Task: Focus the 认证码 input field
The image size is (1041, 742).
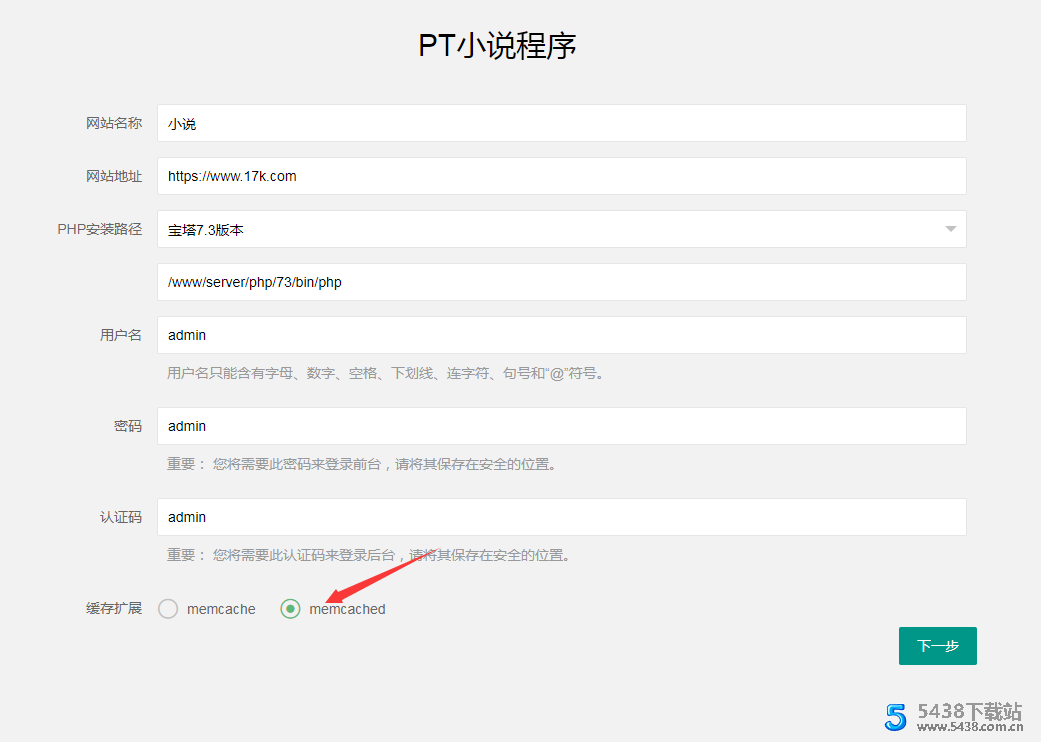Action: (561, 517)
